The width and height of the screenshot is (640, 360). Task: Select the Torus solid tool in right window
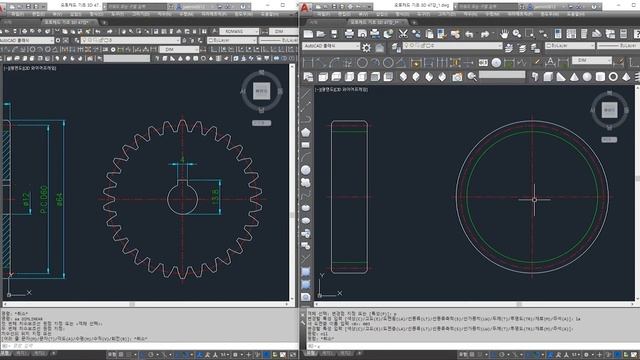[613, 77]
